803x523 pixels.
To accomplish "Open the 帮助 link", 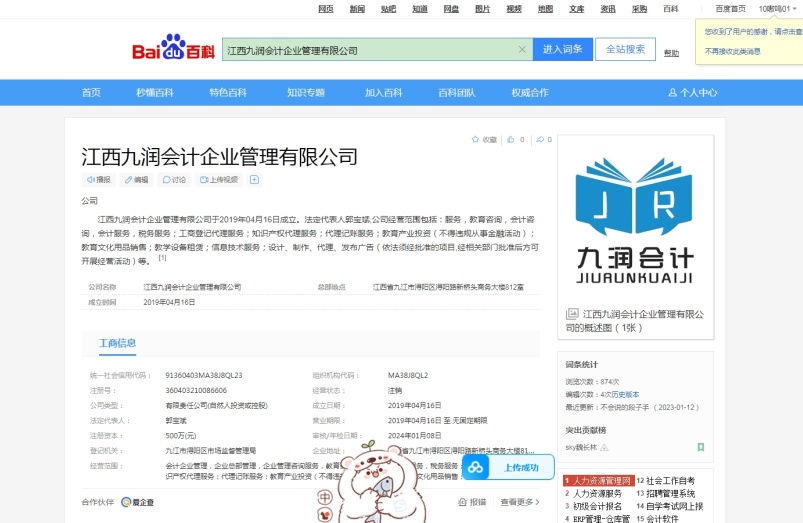I will (x=671, y=53).
